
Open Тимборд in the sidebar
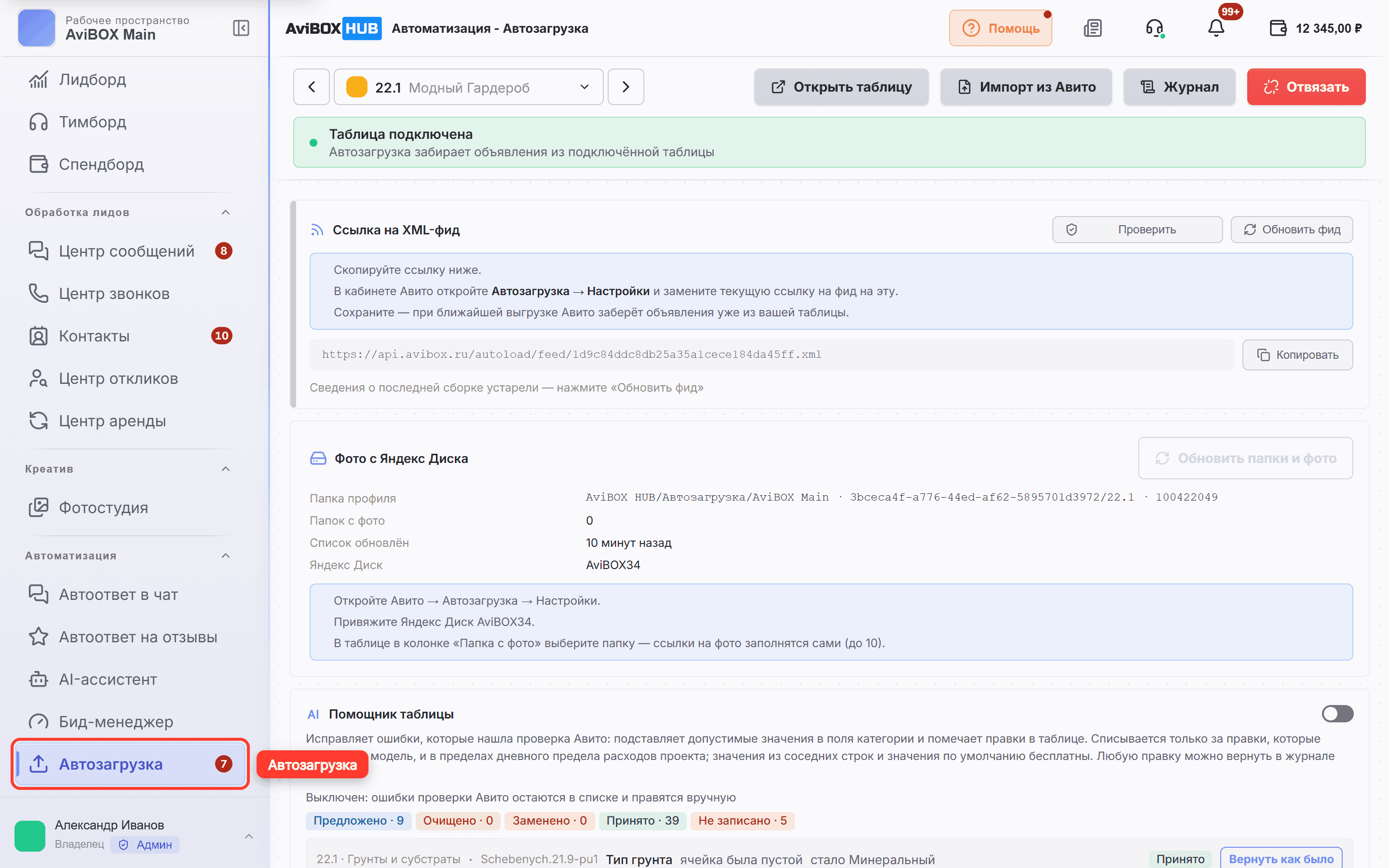(130, 122)
